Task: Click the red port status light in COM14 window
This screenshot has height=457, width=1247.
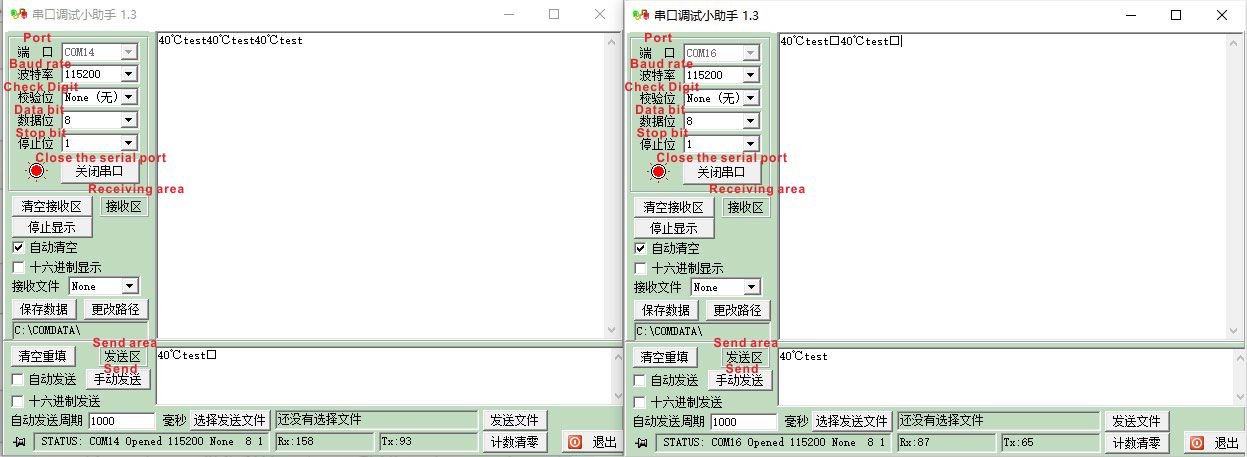Action: tap(37, 171)
